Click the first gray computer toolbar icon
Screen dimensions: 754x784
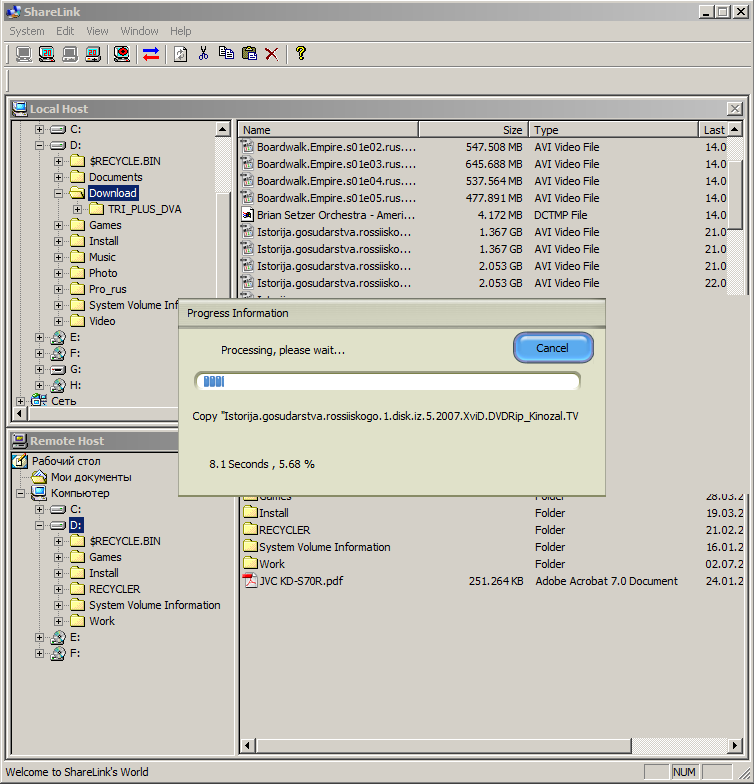pyautogui.click(x=23, y=54)
